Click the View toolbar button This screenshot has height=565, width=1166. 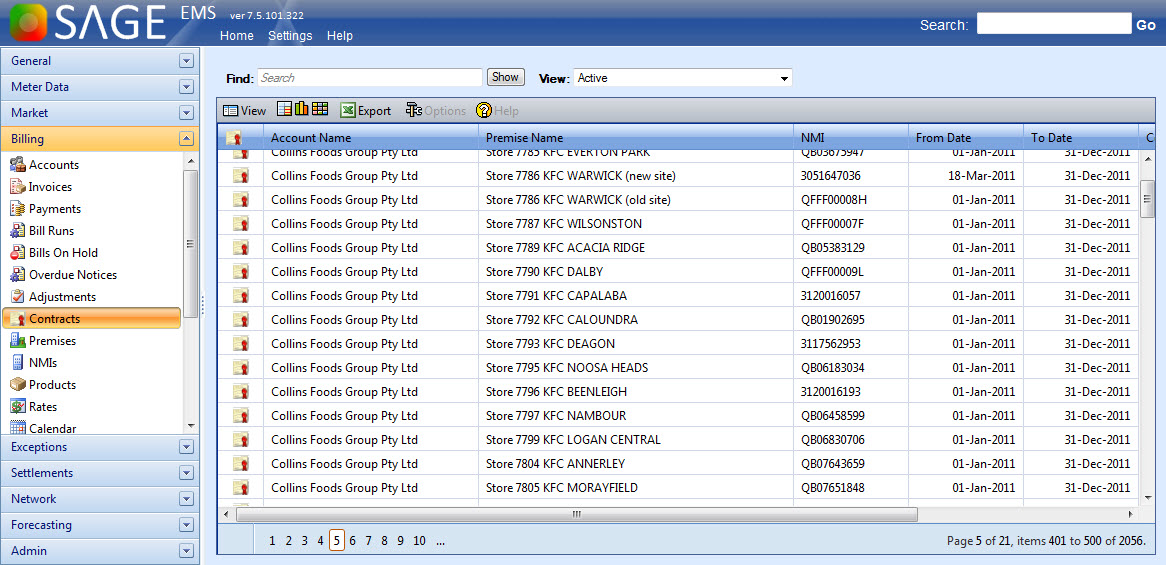click(244, 110)
